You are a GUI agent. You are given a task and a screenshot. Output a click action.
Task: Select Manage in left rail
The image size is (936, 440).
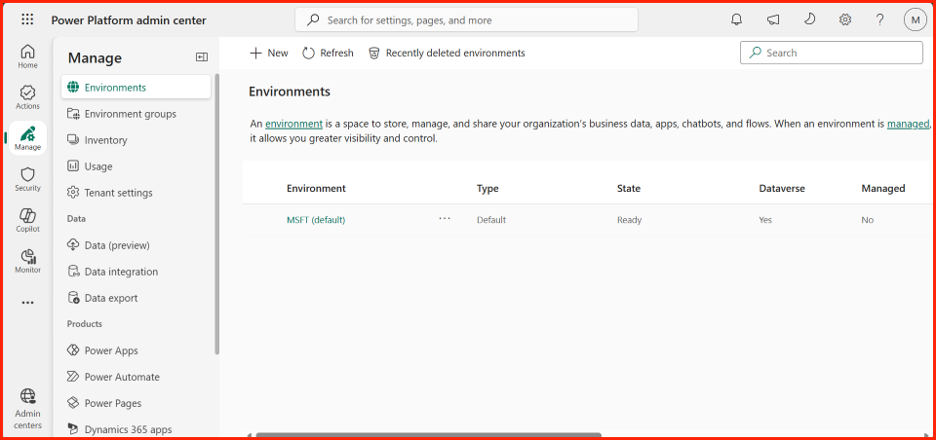click(27, 139)
